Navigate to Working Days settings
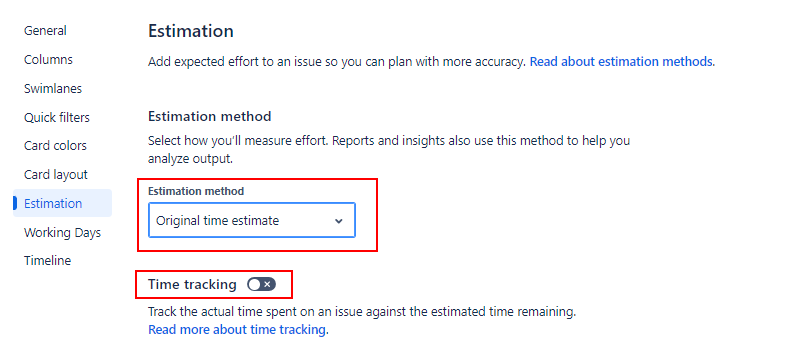The image size is (791, 364). coord(62,233)
